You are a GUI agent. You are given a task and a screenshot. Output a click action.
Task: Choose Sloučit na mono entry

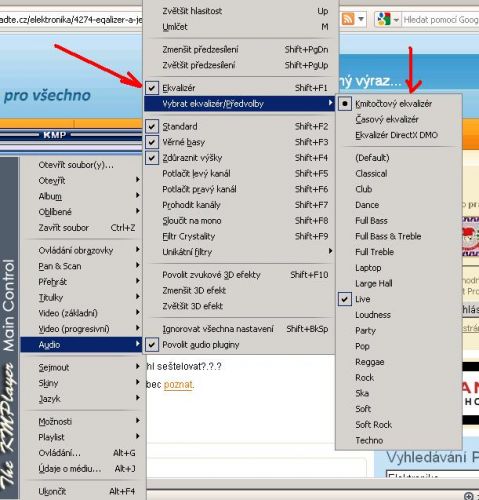pos(239,221)
